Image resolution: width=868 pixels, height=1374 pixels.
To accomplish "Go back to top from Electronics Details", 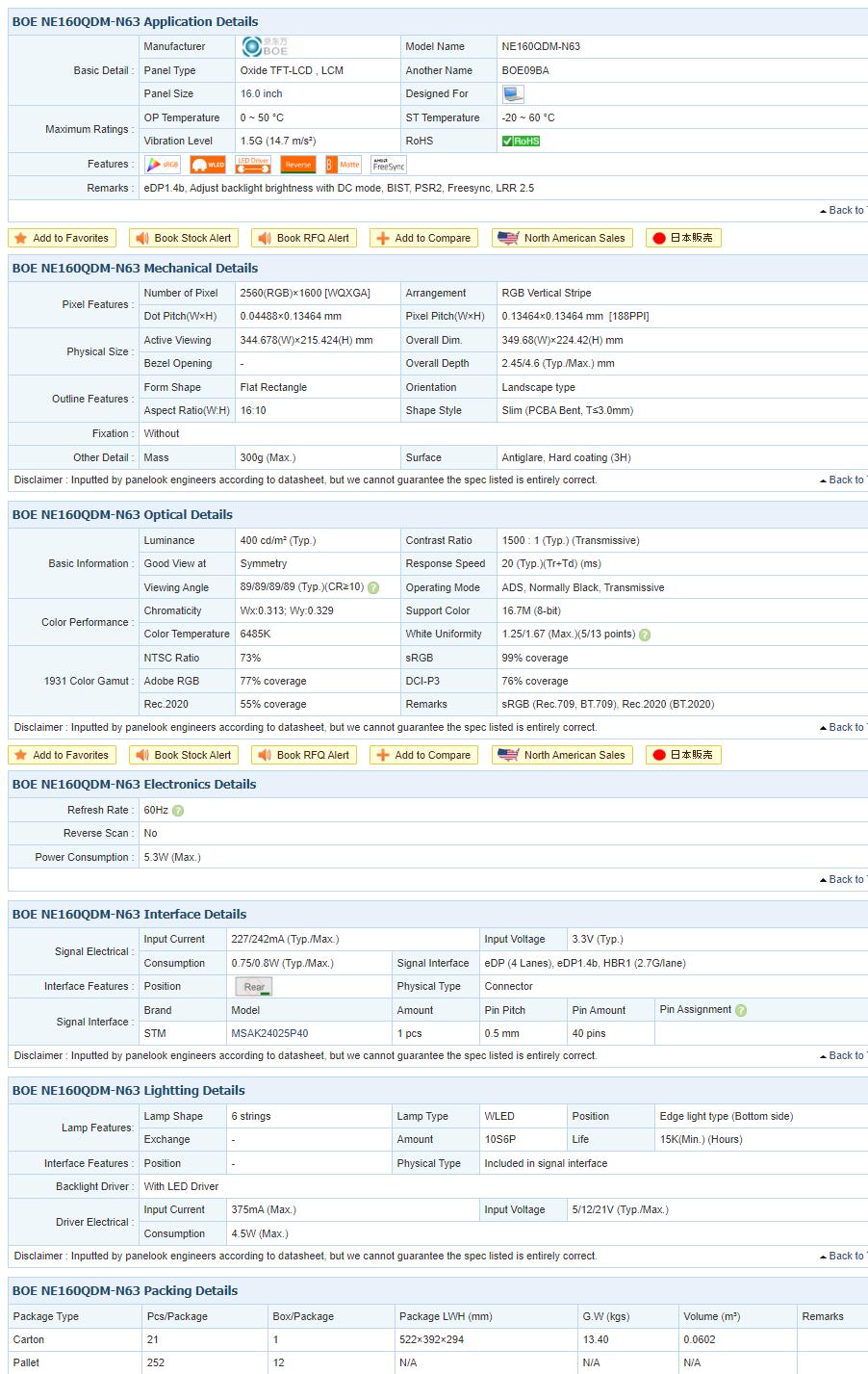I will click(x=844, y=880).
